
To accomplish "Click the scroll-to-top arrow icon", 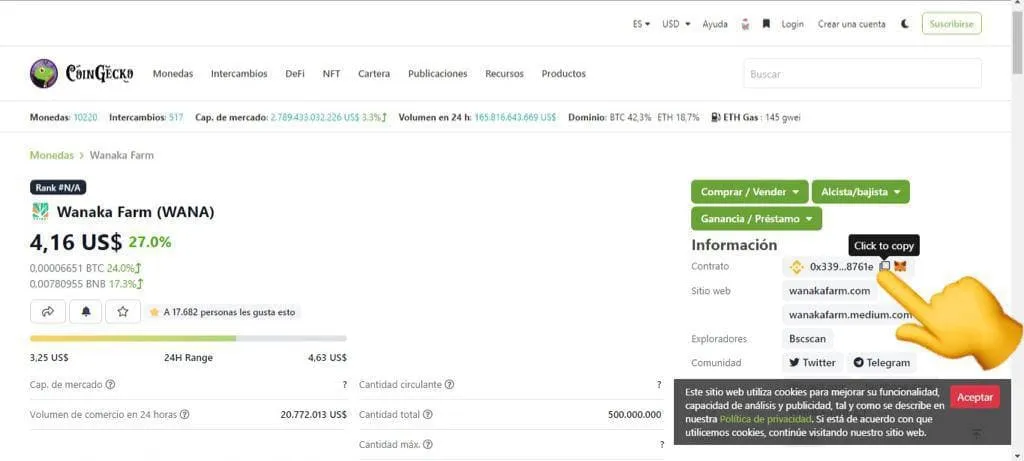I will pos(976,434).
